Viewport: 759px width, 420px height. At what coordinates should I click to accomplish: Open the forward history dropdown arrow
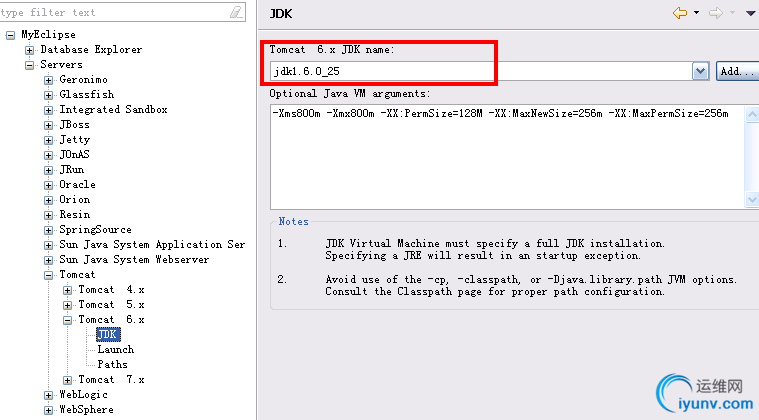pos(732,13)
